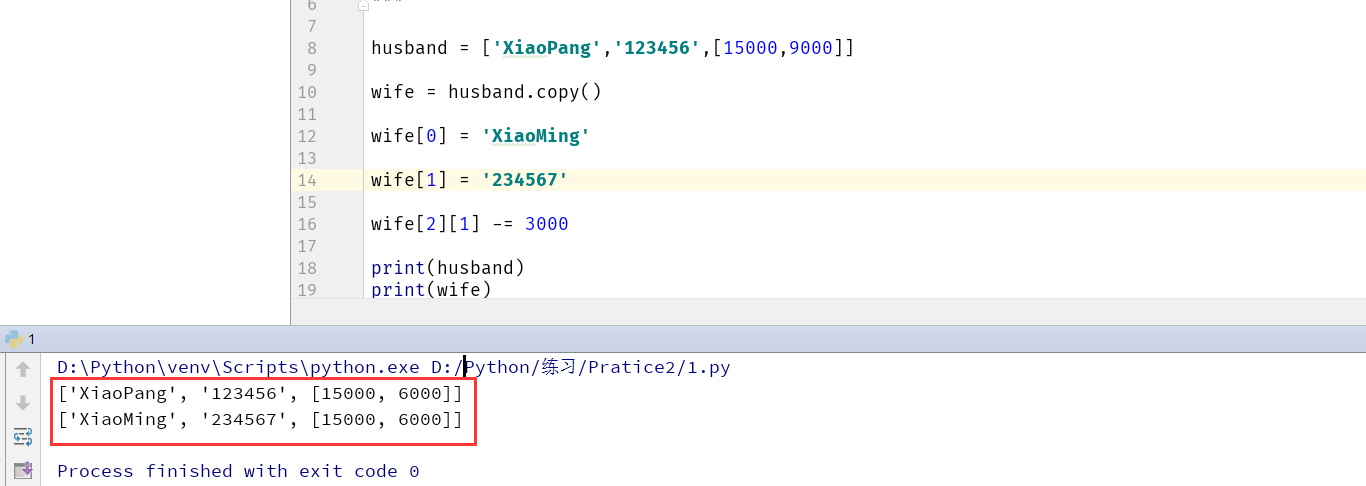The height and width of the screenshot is (486, 1366).
Task: Click gutter line number 14
Action: (306, 180)
